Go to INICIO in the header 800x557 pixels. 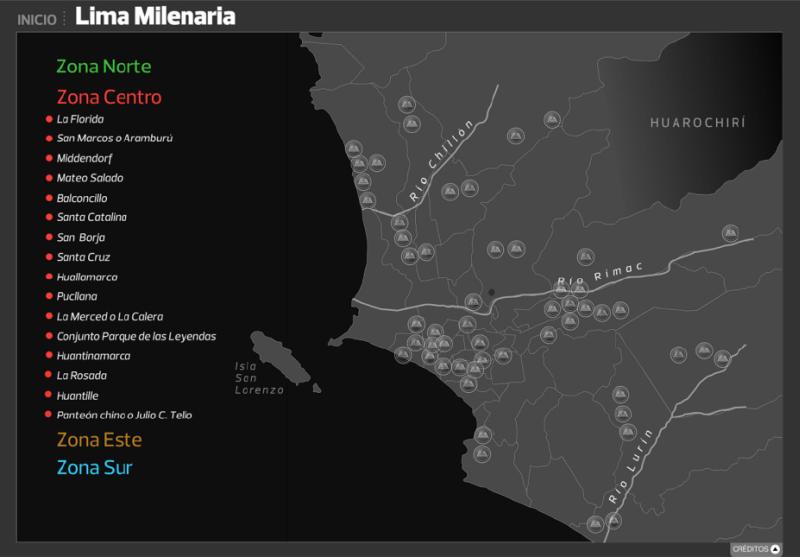[x=37, y=18]
